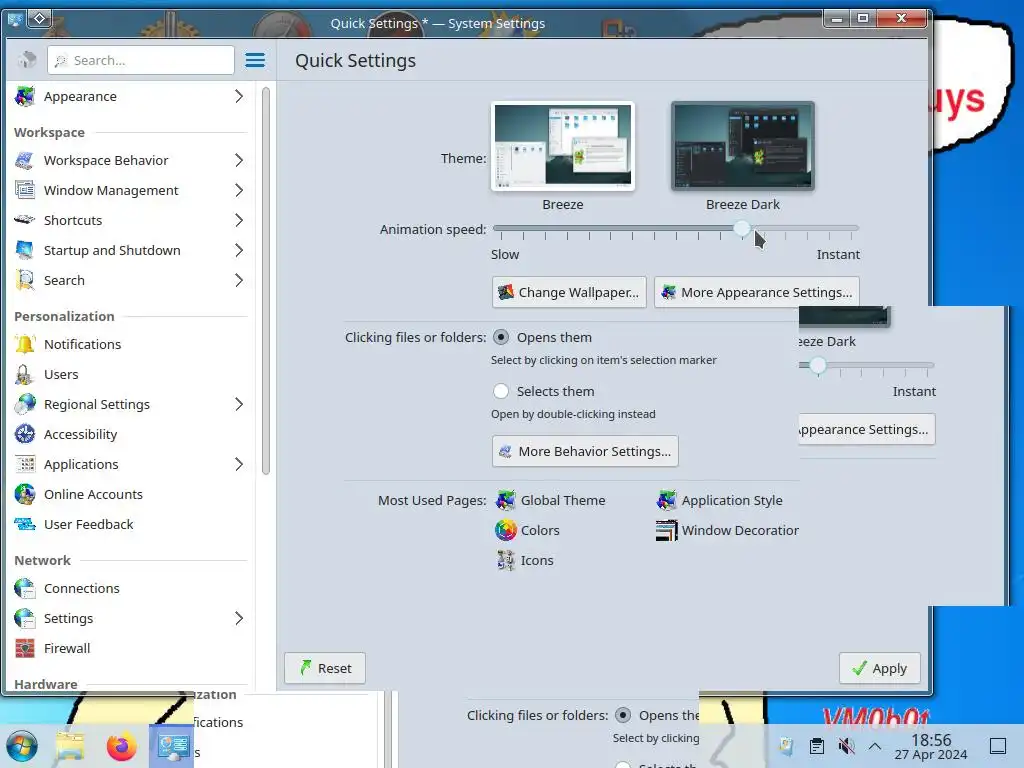The width and height of the screenshot is (1024, 768).
Task: Click the Shortcuts keyboard icon
Action: (x=25, y=220)
